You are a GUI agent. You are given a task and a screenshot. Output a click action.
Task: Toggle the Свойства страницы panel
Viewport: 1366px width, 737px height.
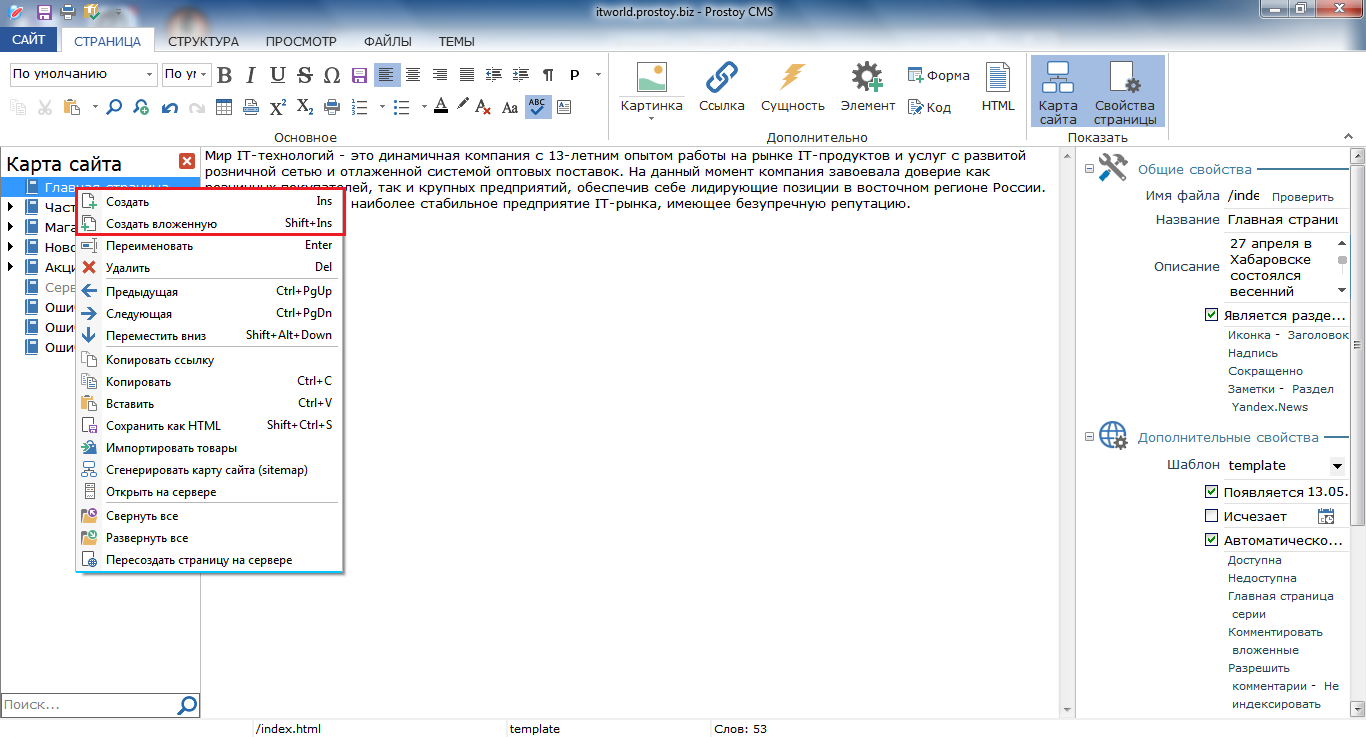click(x=1124, y=92)
